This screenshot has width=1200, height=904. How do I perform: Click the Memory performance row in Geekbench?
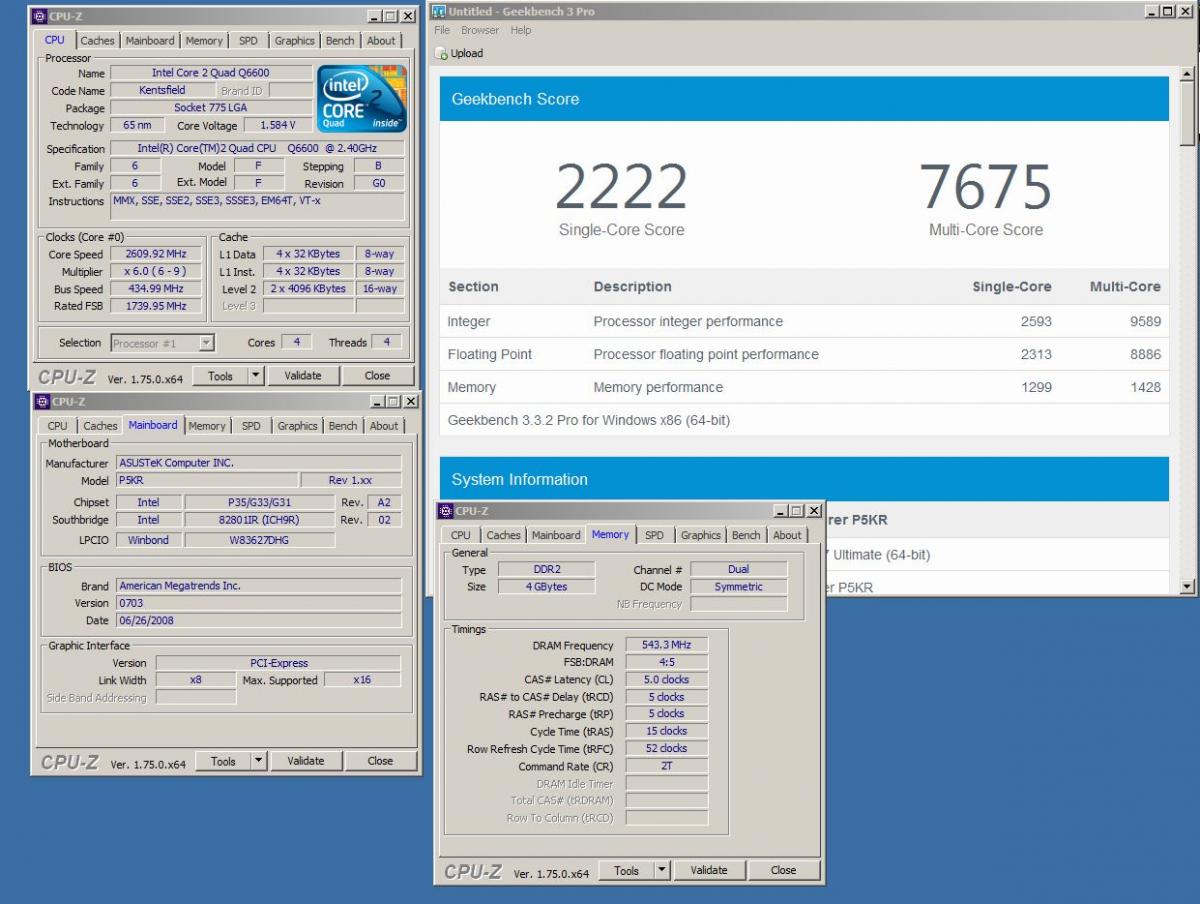[x=804, y=388]
